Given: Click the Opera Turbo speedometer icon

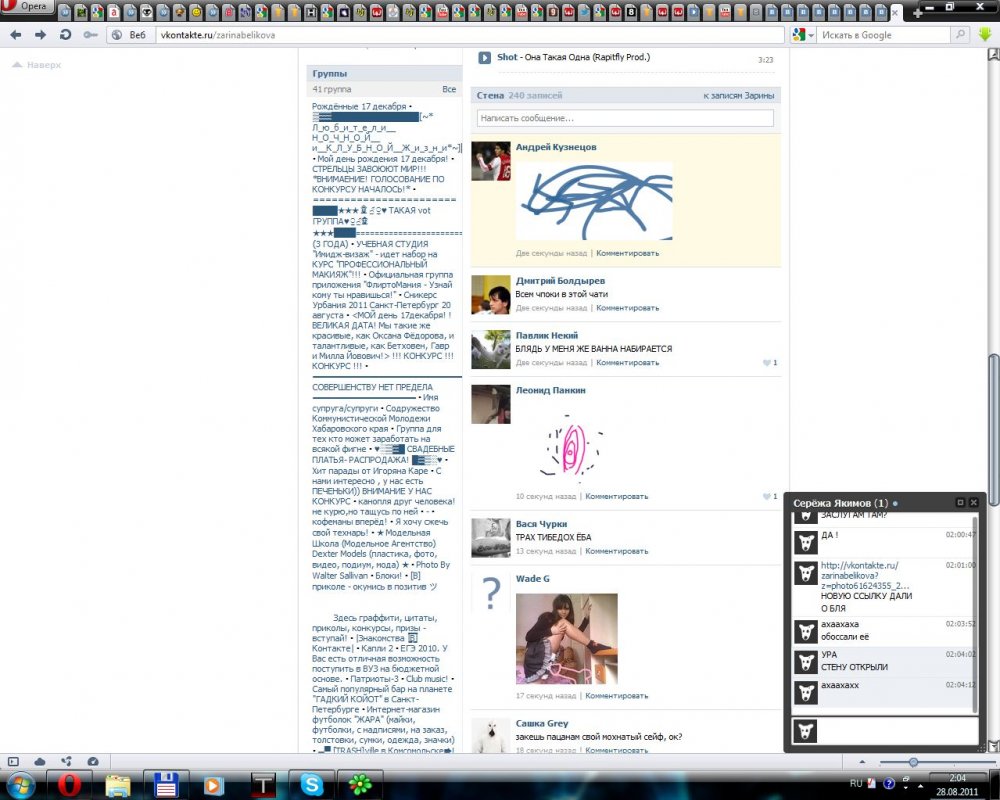Looking at the screenshot, I should click(x=92, y=762).
